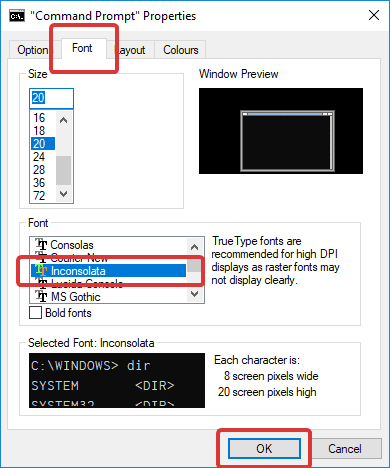The height and width of the screenshot is (468, 390).
Task: Click the down arrow of the size list scrollbar
Action: [x=63, y=194]
